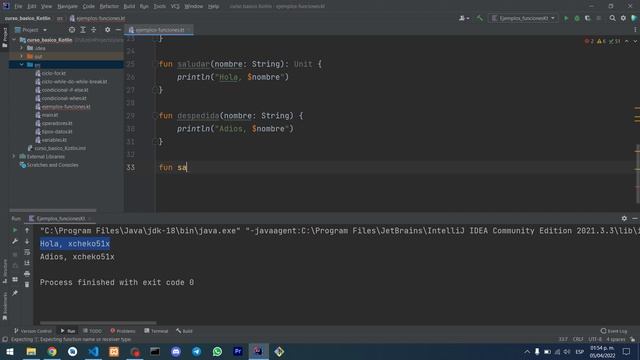Build project with the green hammer icon

pos(480,18)
